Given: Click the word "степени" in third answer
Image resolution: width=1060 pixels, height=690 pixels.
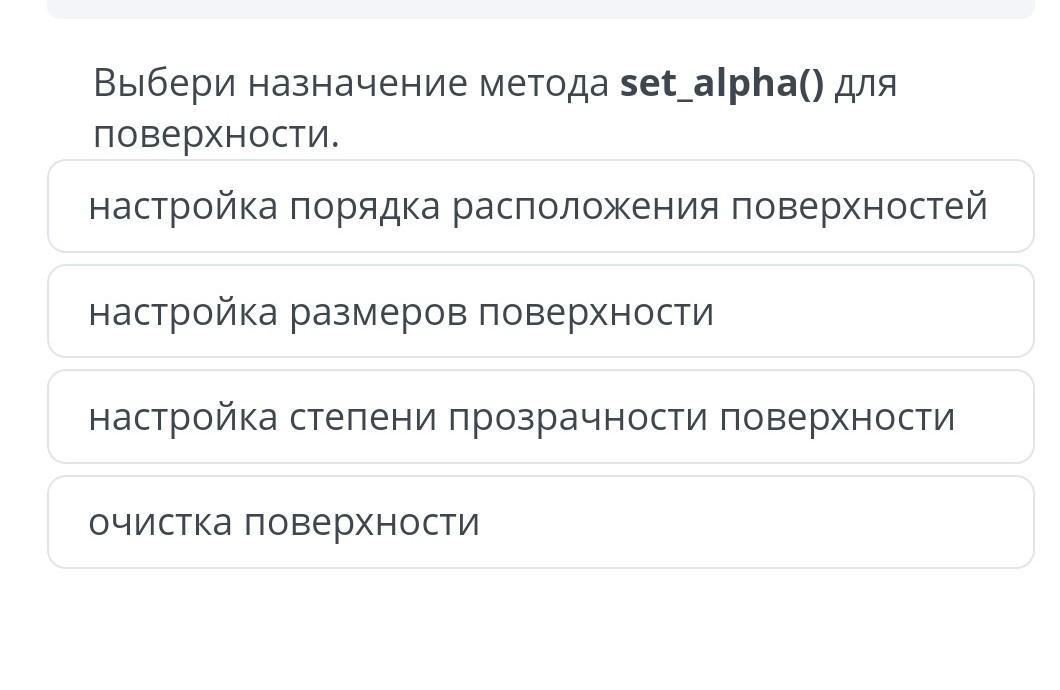Looking at the screenshot, I should point(363,417).
